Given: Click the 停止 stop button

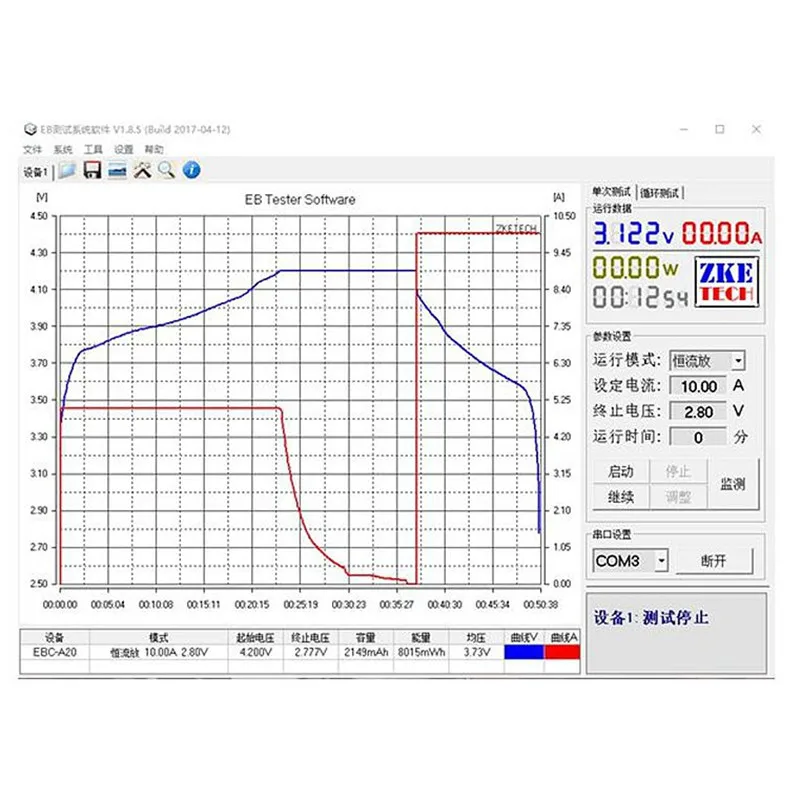Looking at the screenshot, I should [678, 471].
